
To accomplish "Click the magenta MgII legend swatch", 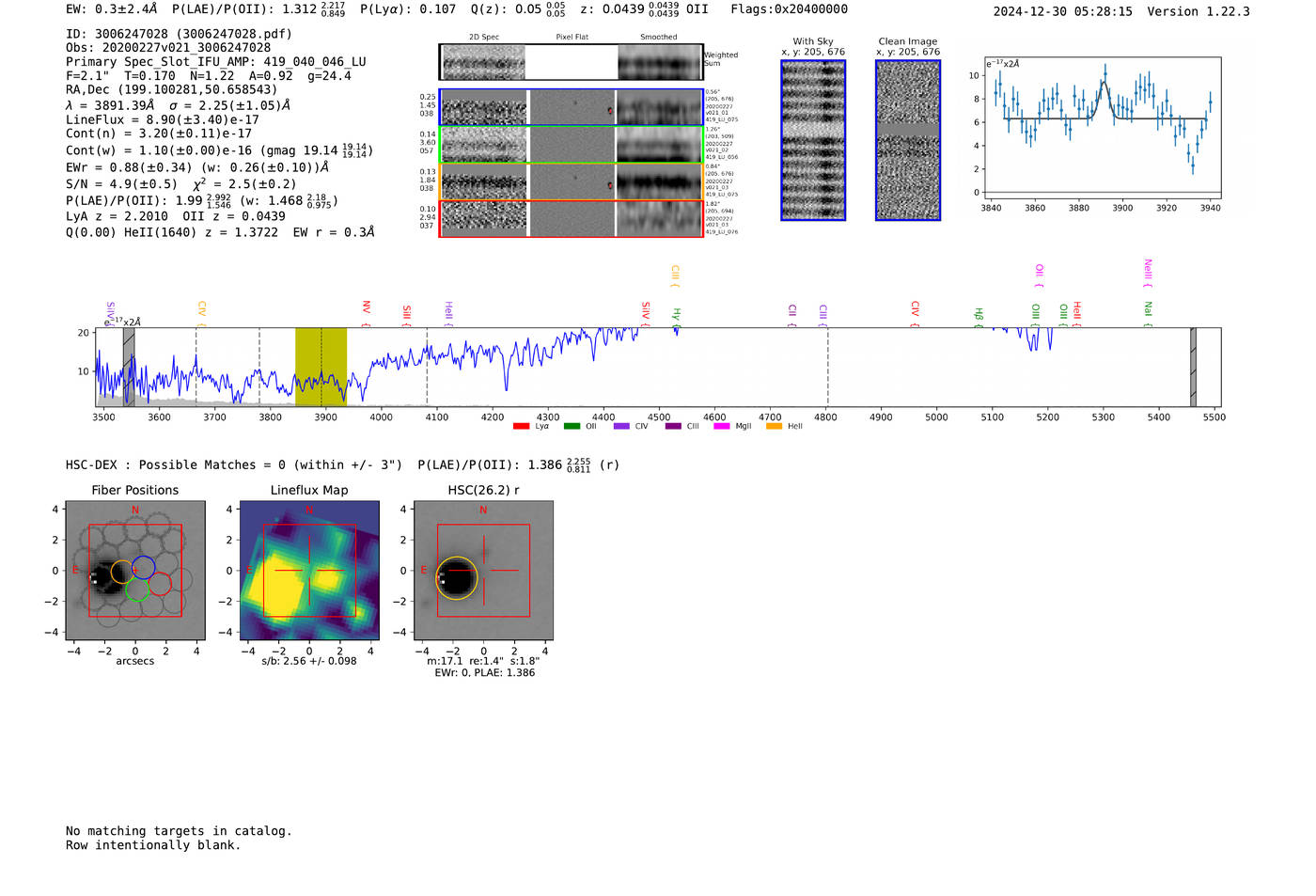I will tap(722, 426).
